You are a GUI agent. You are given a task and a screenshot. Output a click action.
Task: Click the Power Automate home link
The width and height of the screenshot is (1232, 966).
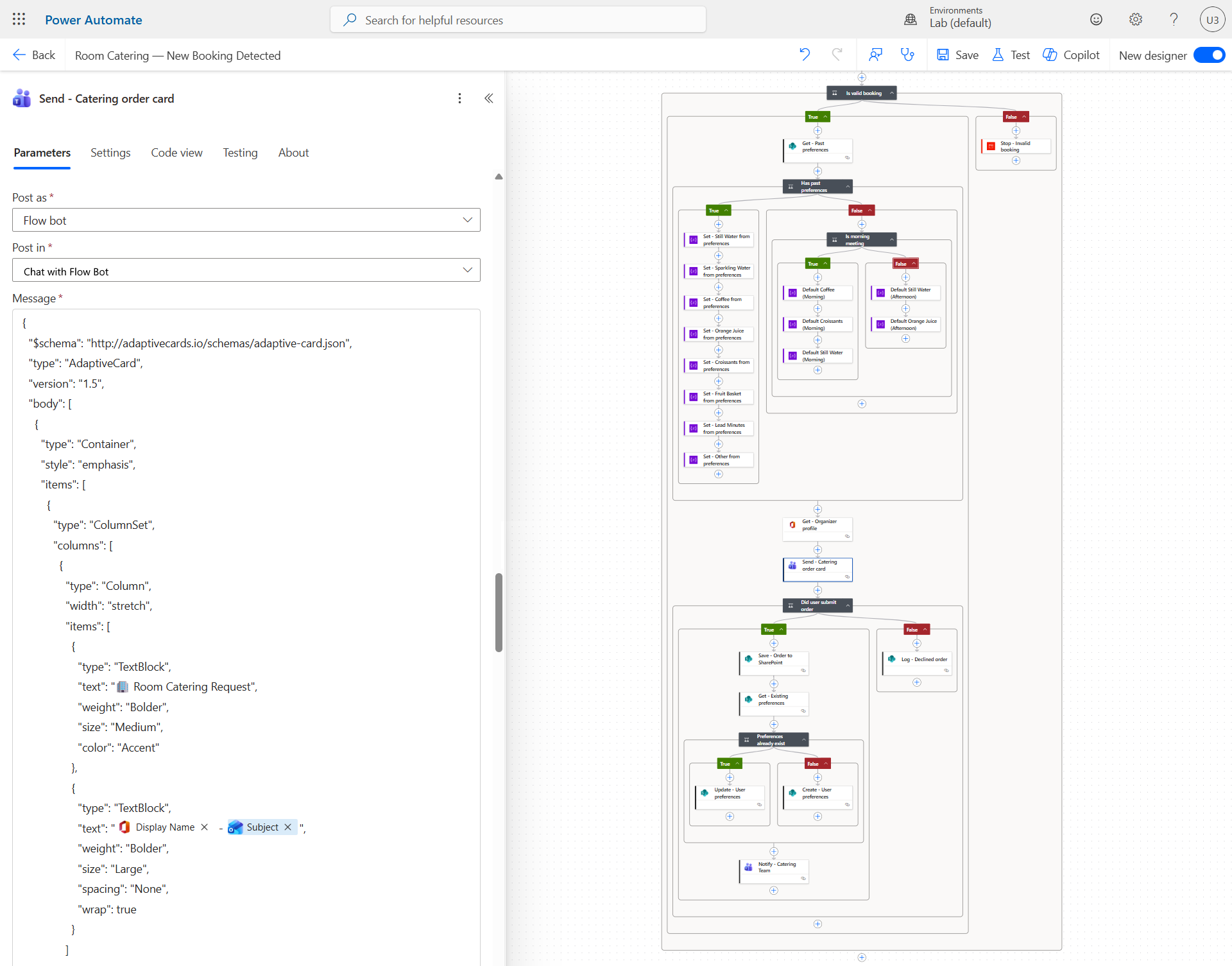(x=94, y=20)
